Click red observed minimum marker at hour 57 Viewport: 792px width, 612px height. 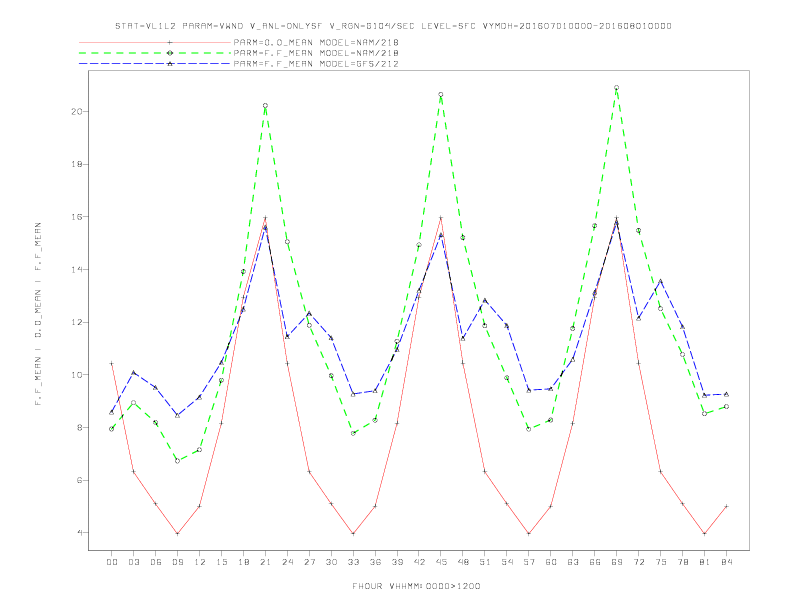point(529,534)
